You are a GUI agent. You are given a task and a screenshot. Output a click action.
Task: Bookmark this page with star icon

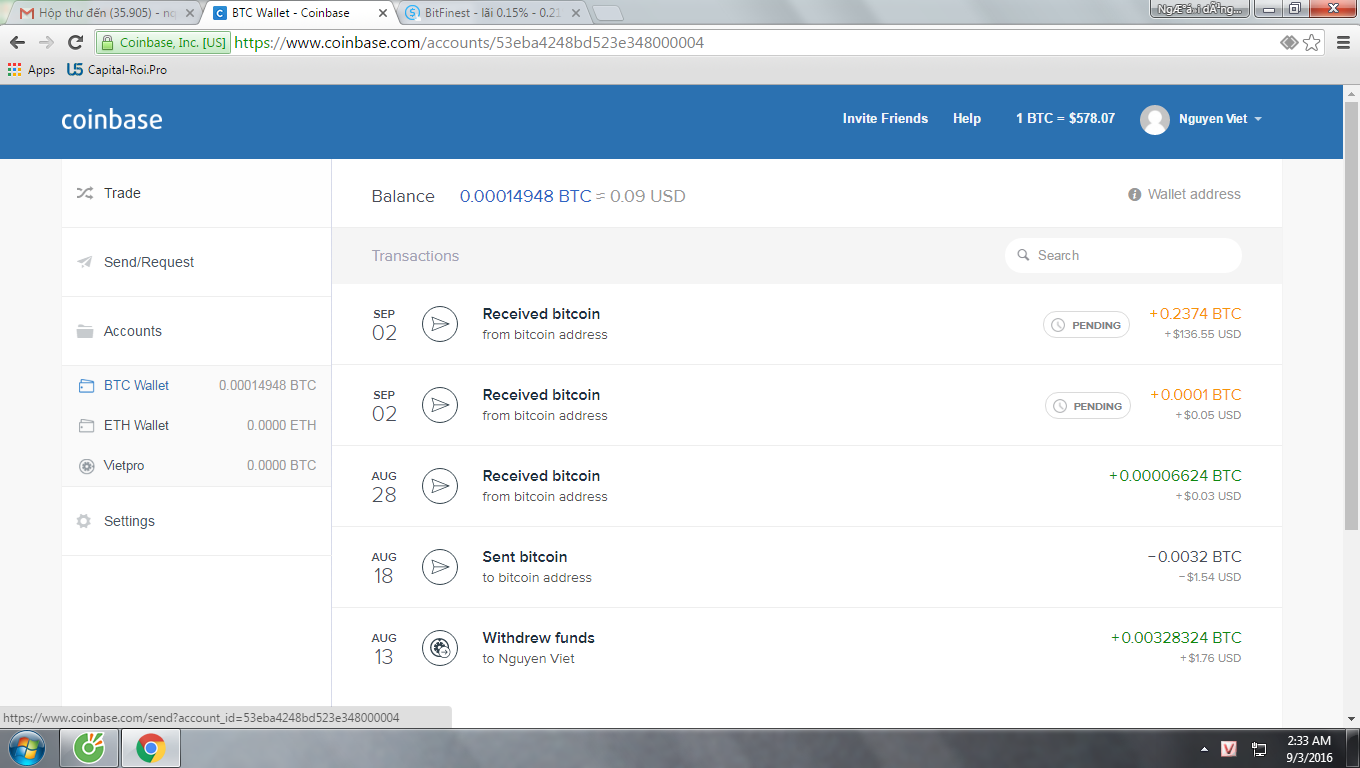[1311, 42]
